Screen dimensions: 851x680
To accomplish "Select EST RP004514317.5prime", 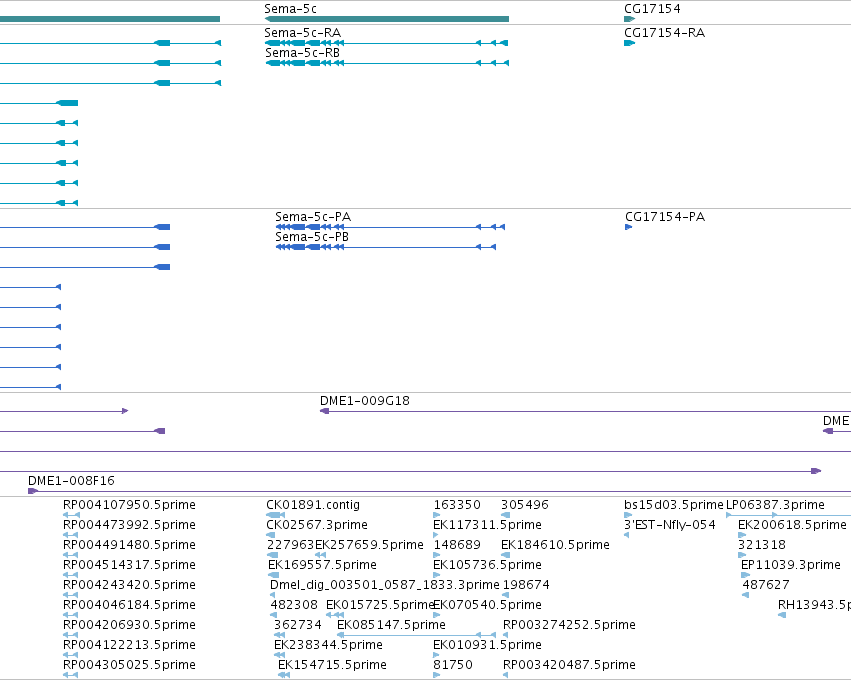I will pos(129,565).
